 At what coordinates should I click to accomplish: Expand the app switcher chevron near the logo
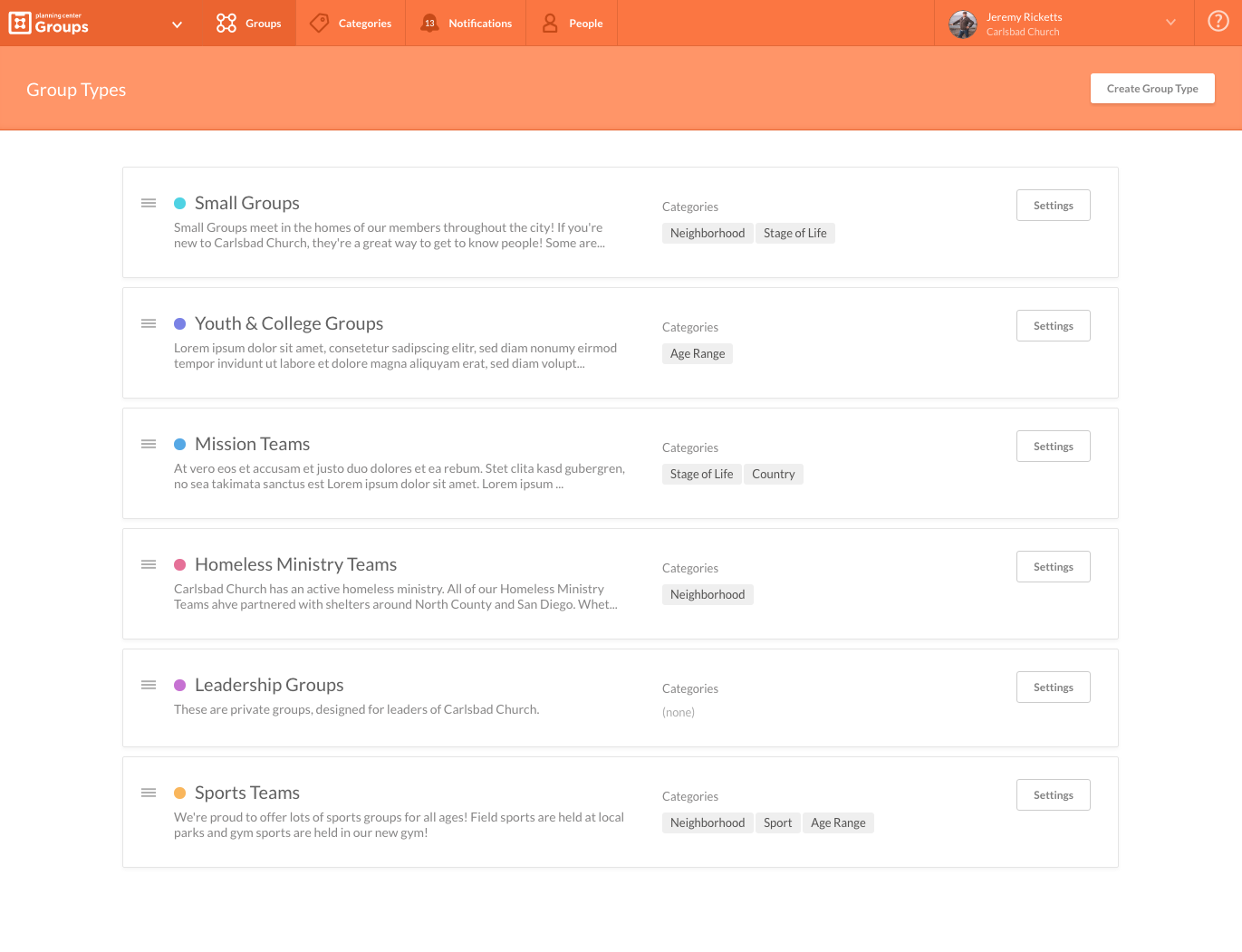point(177,24)
